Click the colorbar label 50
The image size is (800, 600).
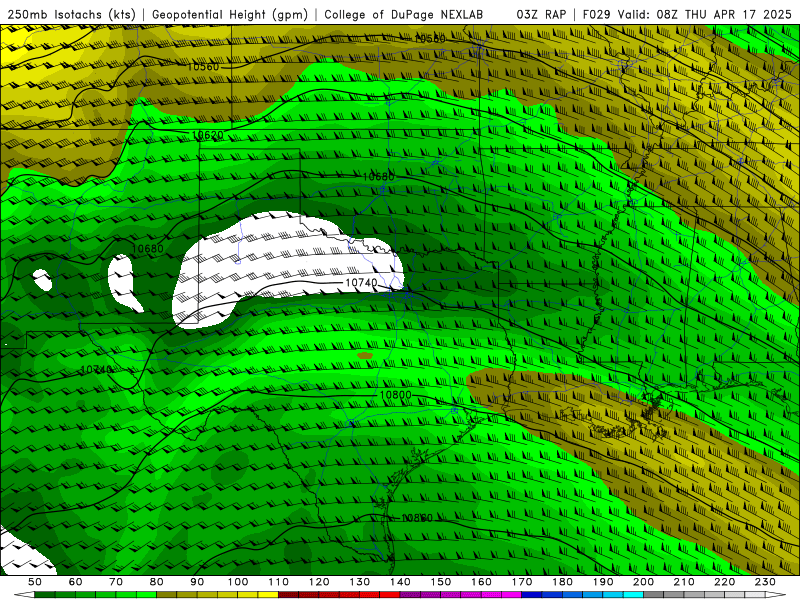click(35, 582)
